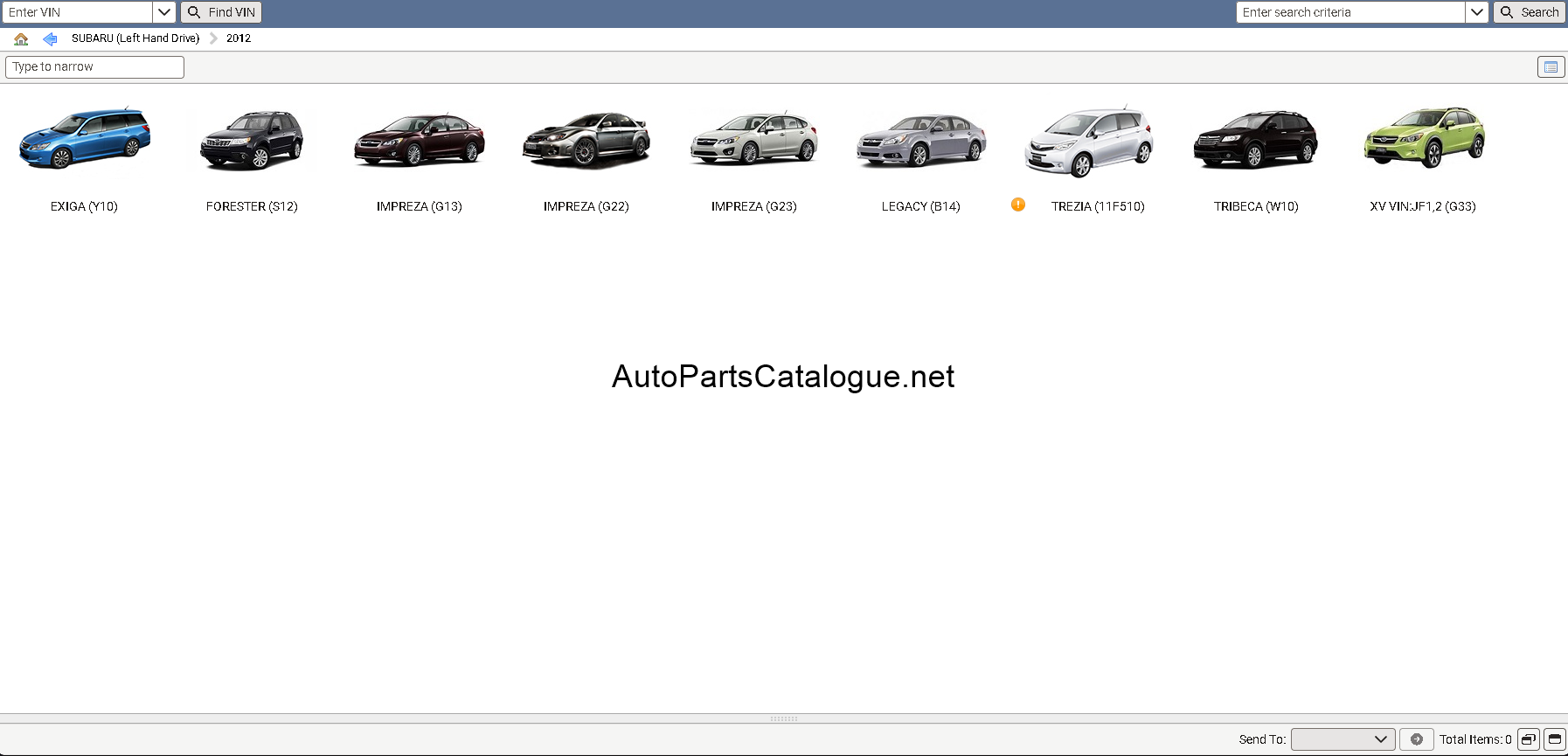Switch to list view icon

[x=1551, y=67]
